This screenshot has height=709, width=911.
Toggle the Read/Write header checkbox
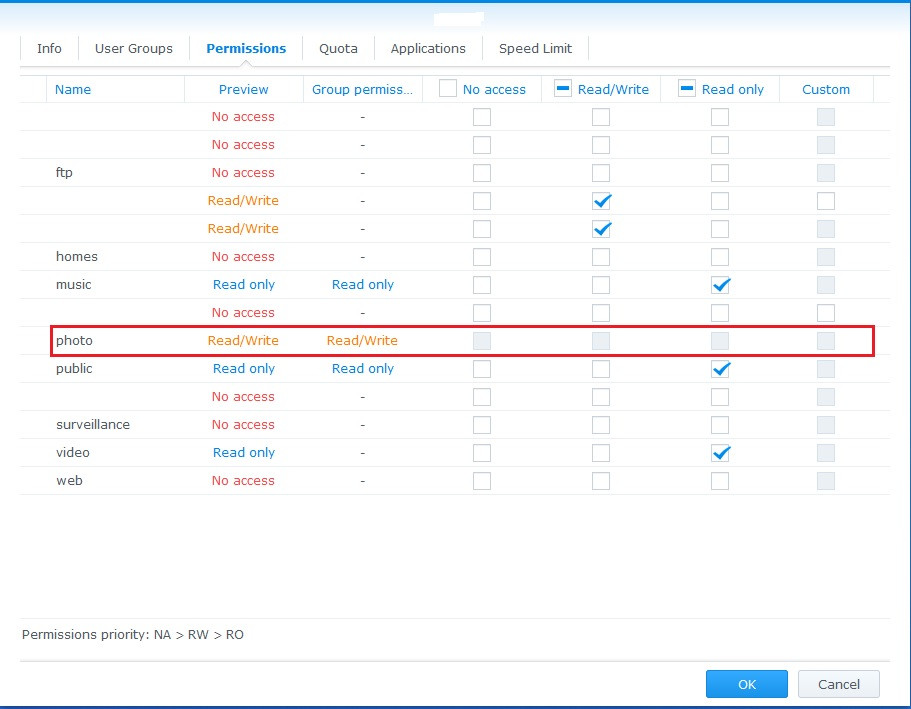[x=561, y=88]
